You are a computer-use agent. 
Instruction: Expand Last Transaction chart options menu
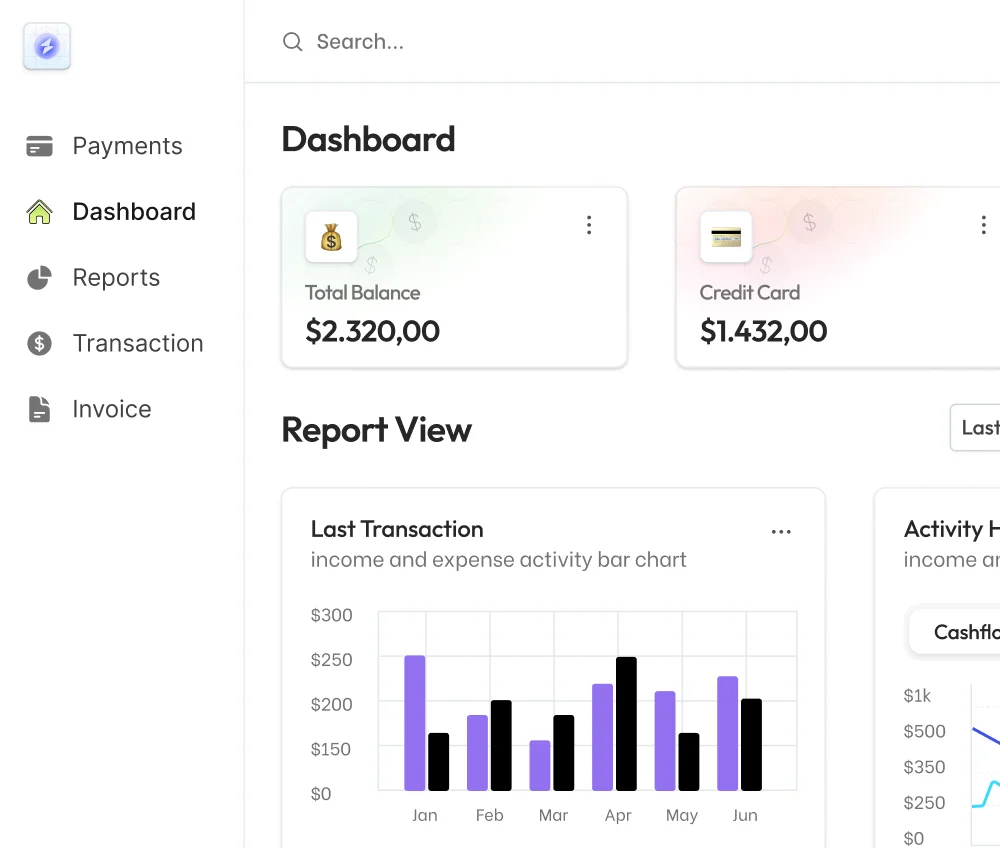coord(781,532)
